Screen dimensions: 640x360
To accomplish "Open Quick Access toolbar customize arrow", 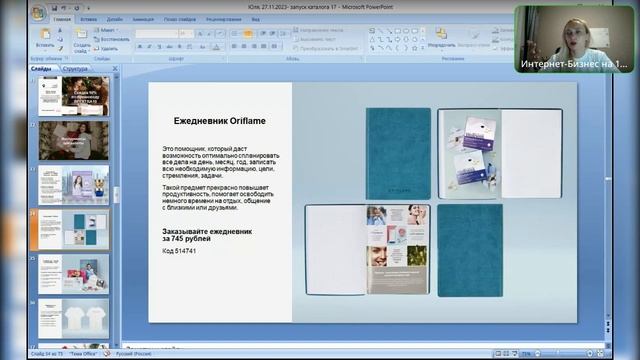I will pyautogui.click(x=88, y=8).
